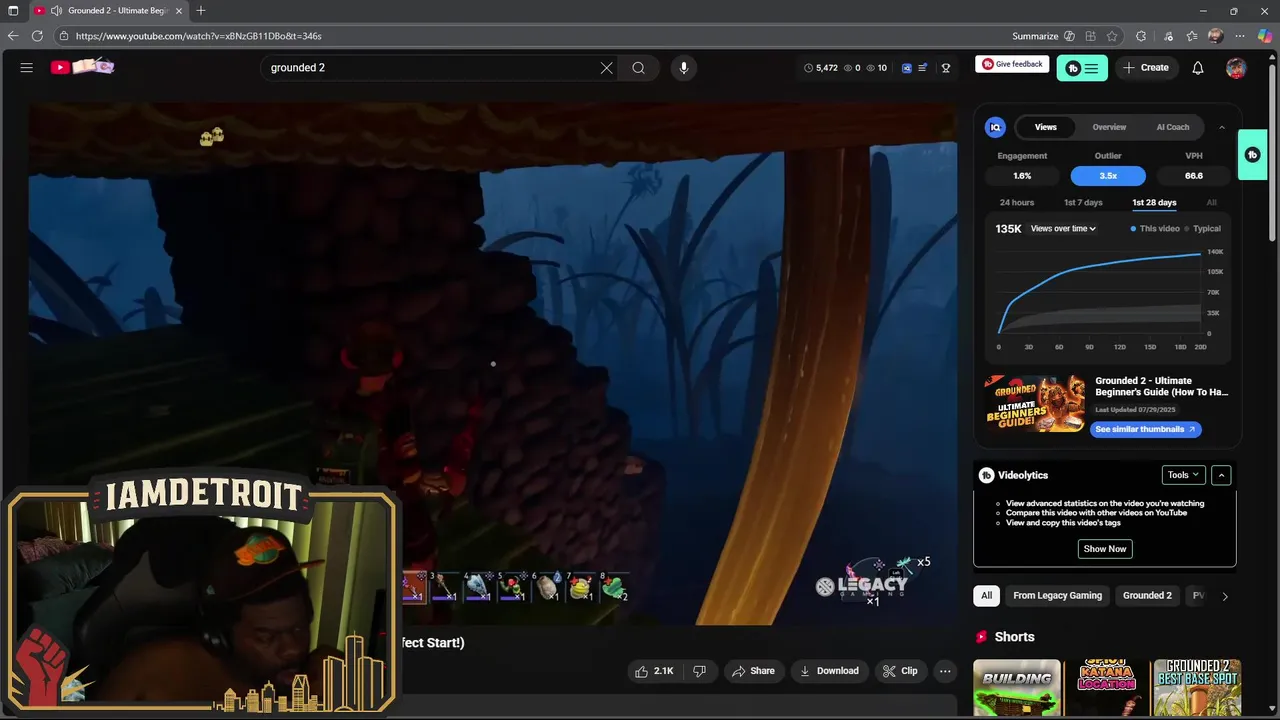Open the BUILDING short thumbnail

[1017, 688]
